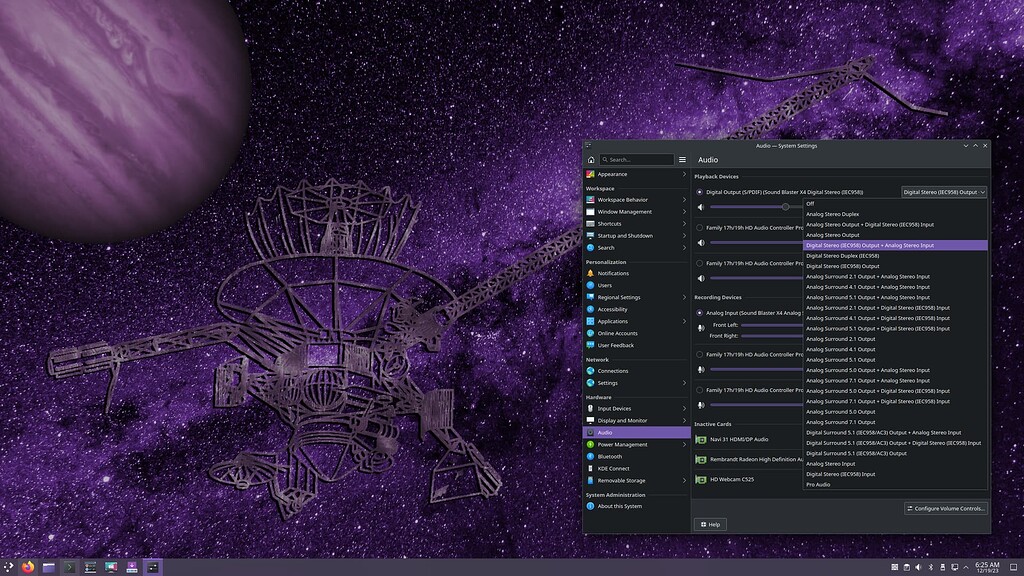
Task: Click the home icon in System Settings
Action: 591,160
